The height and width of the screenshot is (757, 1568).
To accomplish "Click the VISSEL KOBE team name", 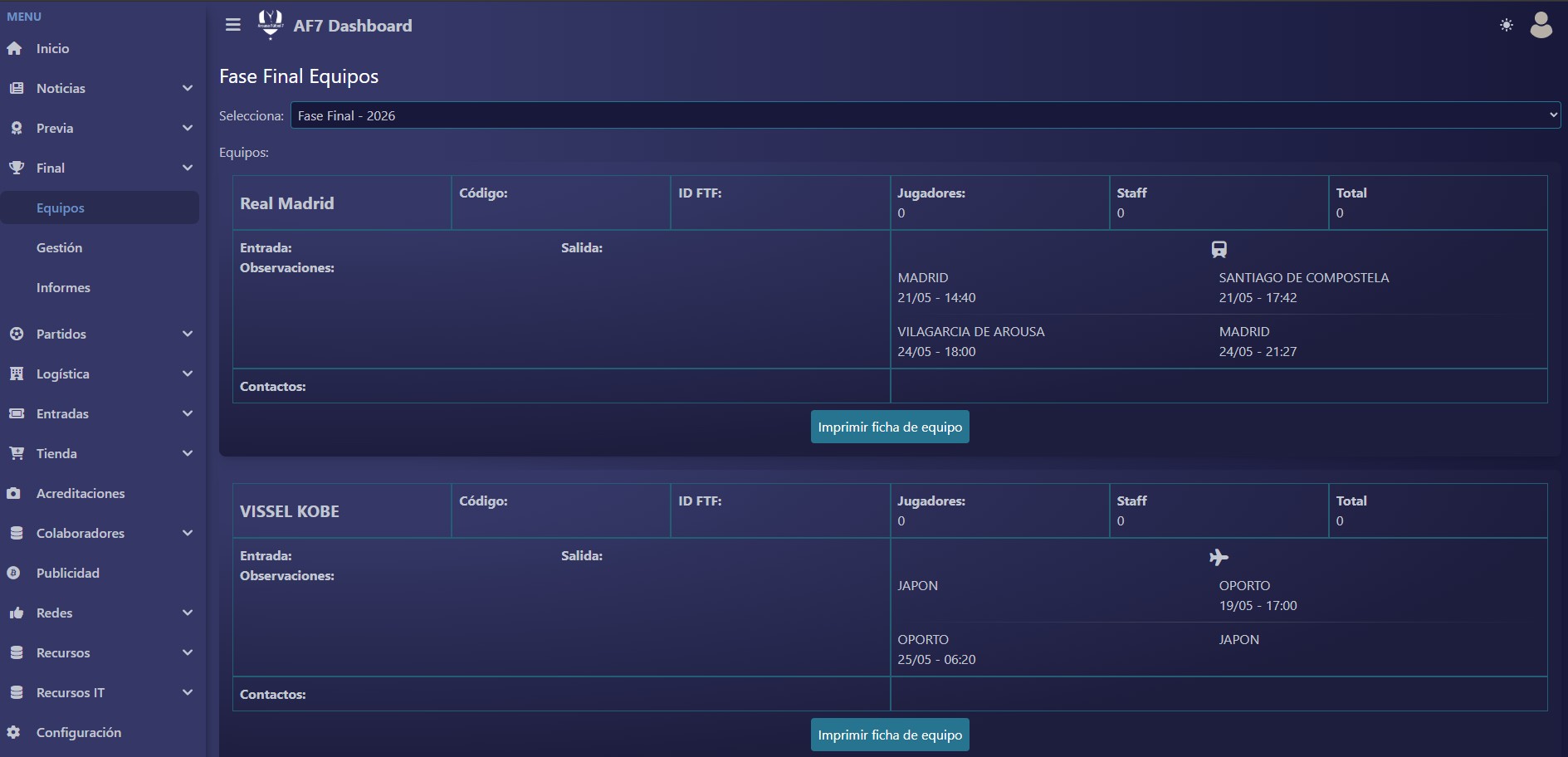I will (x=290, y=511).
